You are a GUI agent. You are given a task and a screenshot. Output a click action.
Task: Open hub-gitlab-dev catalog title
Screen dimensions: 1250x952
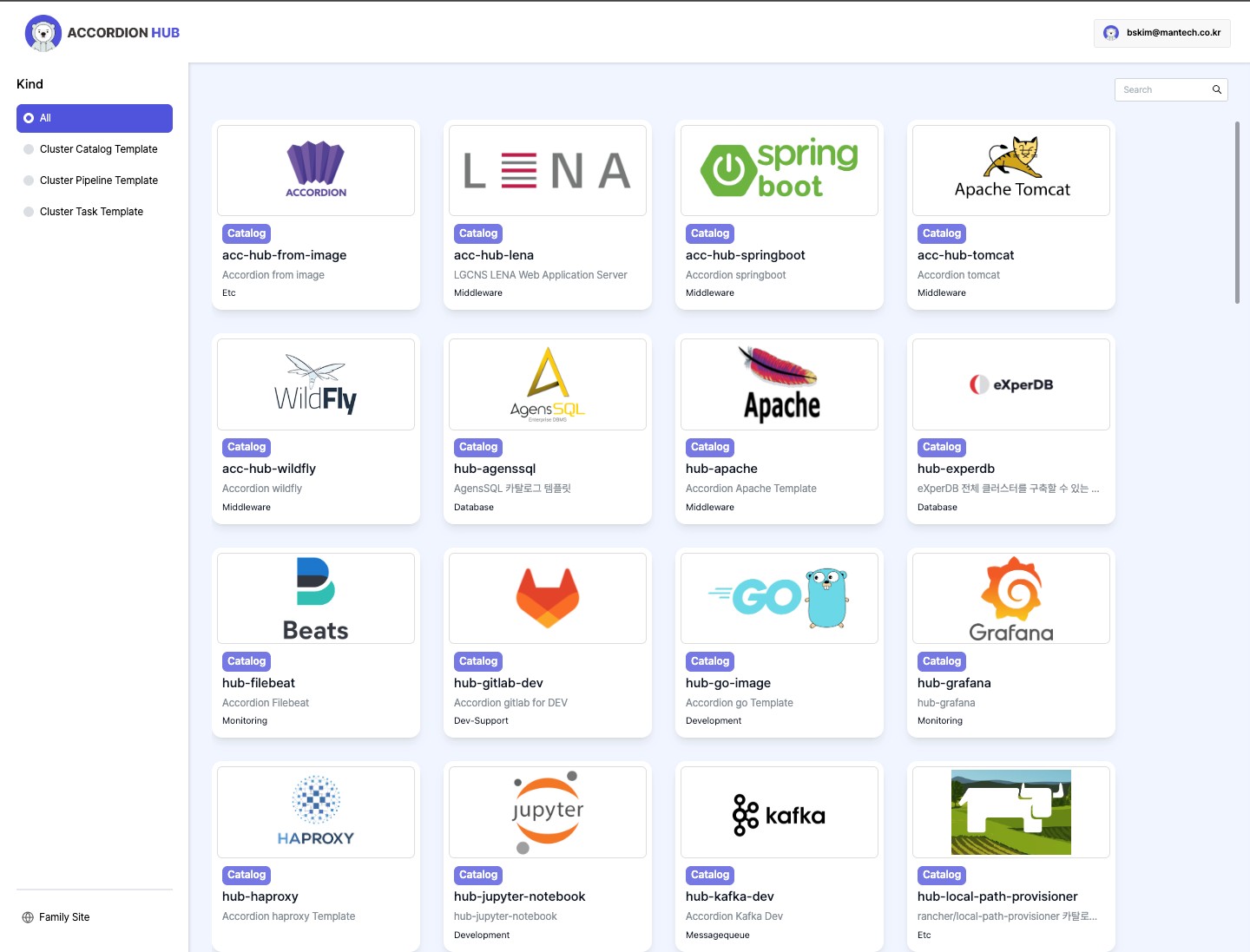pos(499,683)
